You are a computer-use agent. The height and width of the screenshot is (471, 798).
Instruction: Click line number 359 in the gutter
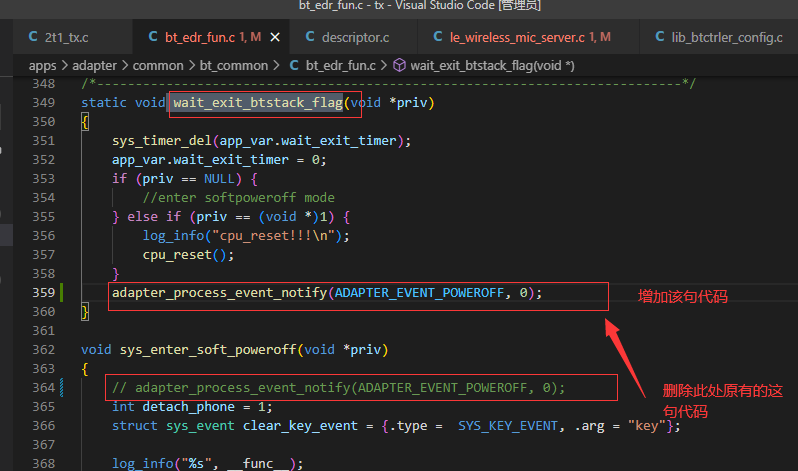coord(43,292)
